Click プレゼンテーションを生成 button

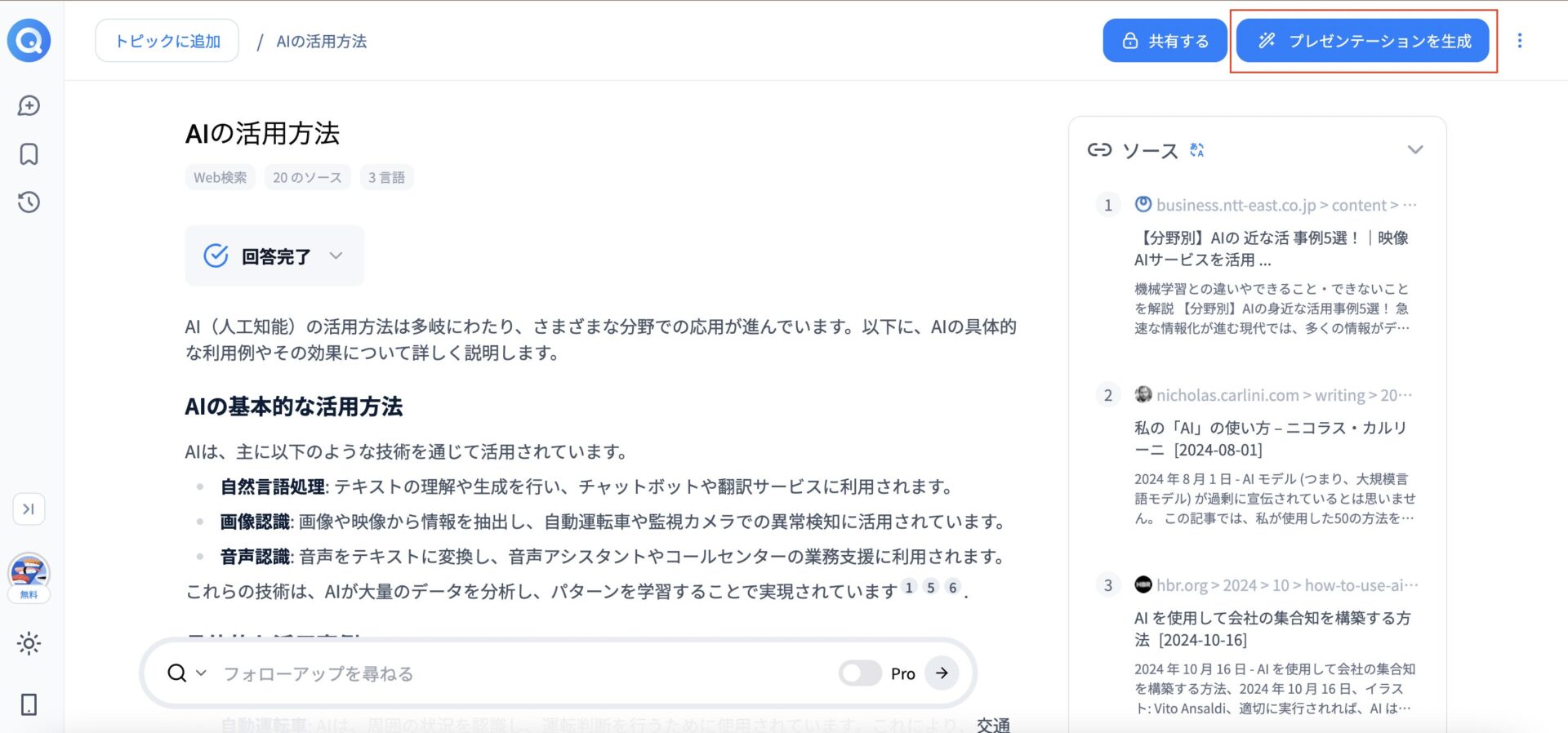click(x=1364, y=41)
